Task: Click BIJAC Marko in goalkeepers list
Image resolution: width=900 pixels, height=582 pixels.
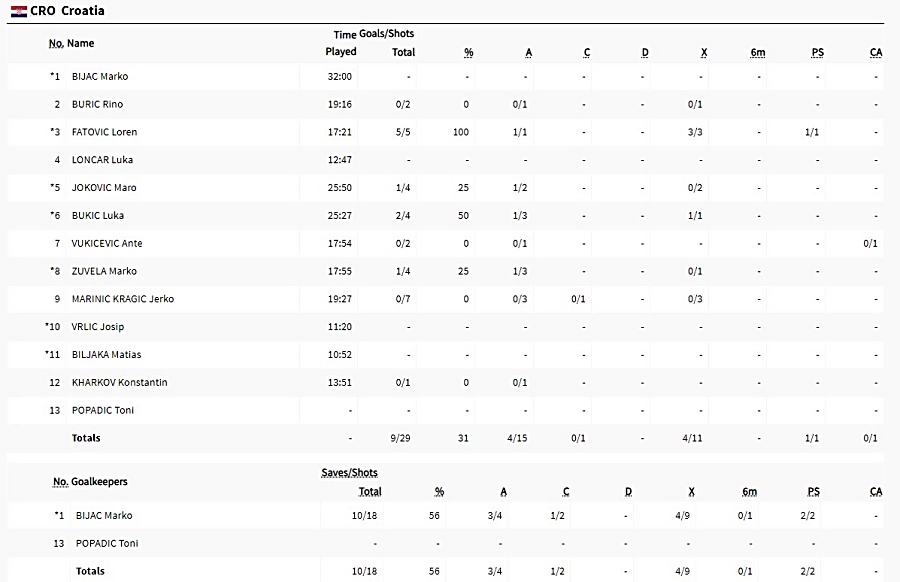Action: [x=104, y=515]
